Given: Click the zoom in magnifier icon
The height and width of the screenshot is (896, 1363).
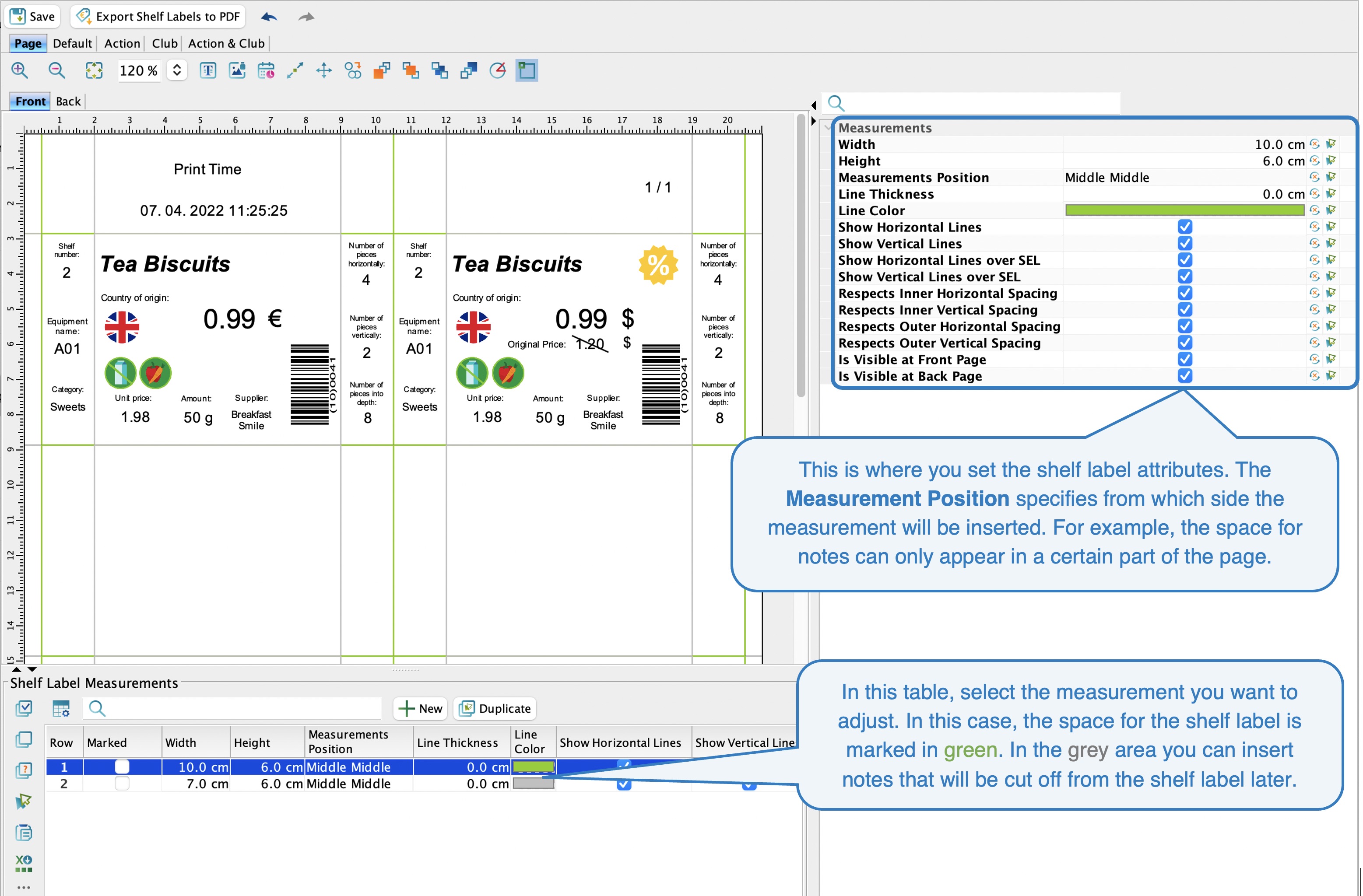Looking at the screenshot, I should [x=19, y=70].
